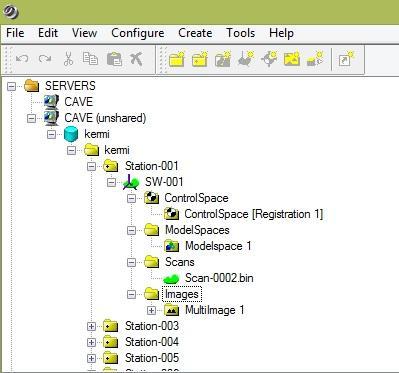Image resolution: width=399 pixels, height=373 pixels.
Task: Click the create new station folder icon
Action: point(200,59)
